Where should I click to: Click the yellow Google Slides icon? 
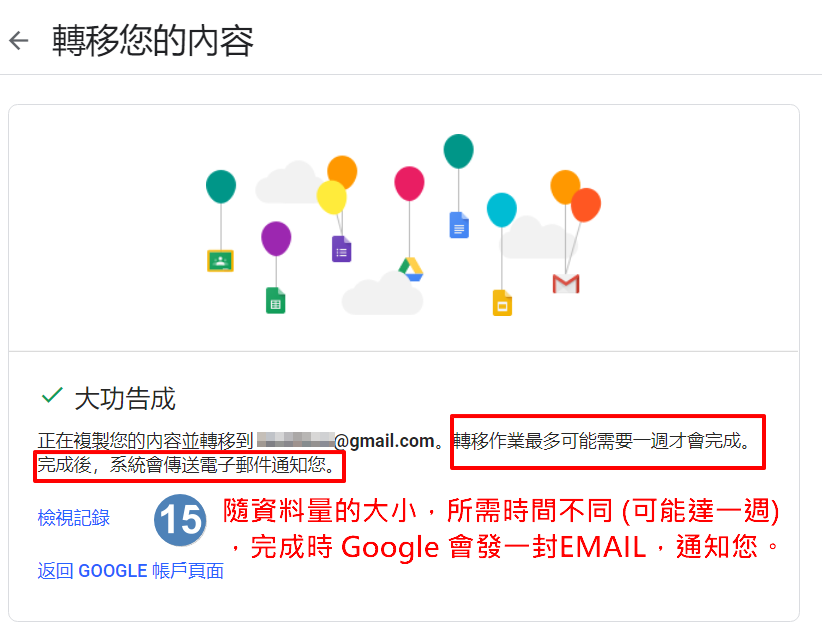502,303
